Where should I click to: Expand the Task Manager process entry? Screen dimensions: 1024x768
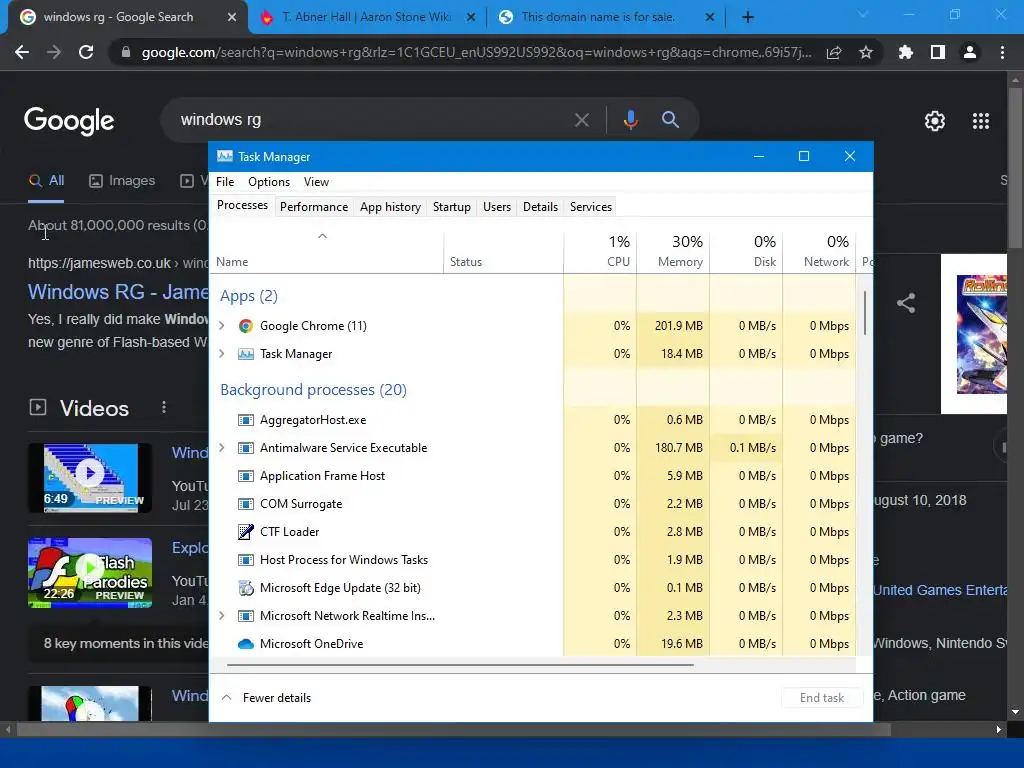click(x=221, y=353)
